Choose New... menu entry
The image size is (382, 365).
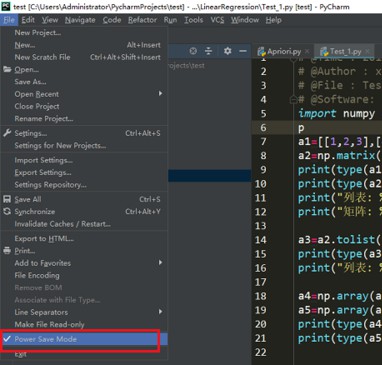click(x=83, y=45)
